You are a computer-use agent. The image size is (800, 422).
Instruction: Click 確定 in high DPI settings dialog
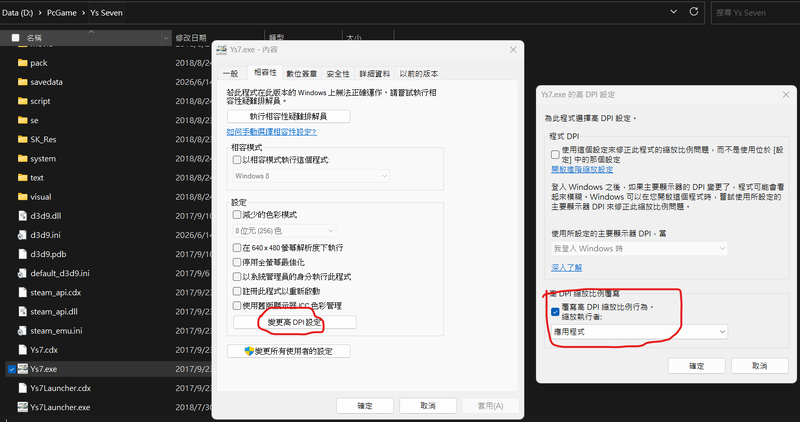[x=696, y=366]
